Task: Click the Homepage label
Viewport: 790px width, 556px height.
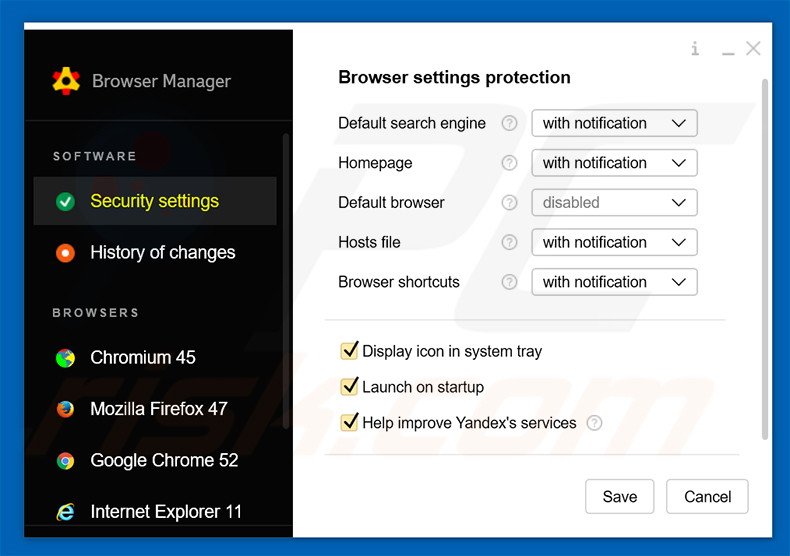Action: pos(375,163)
